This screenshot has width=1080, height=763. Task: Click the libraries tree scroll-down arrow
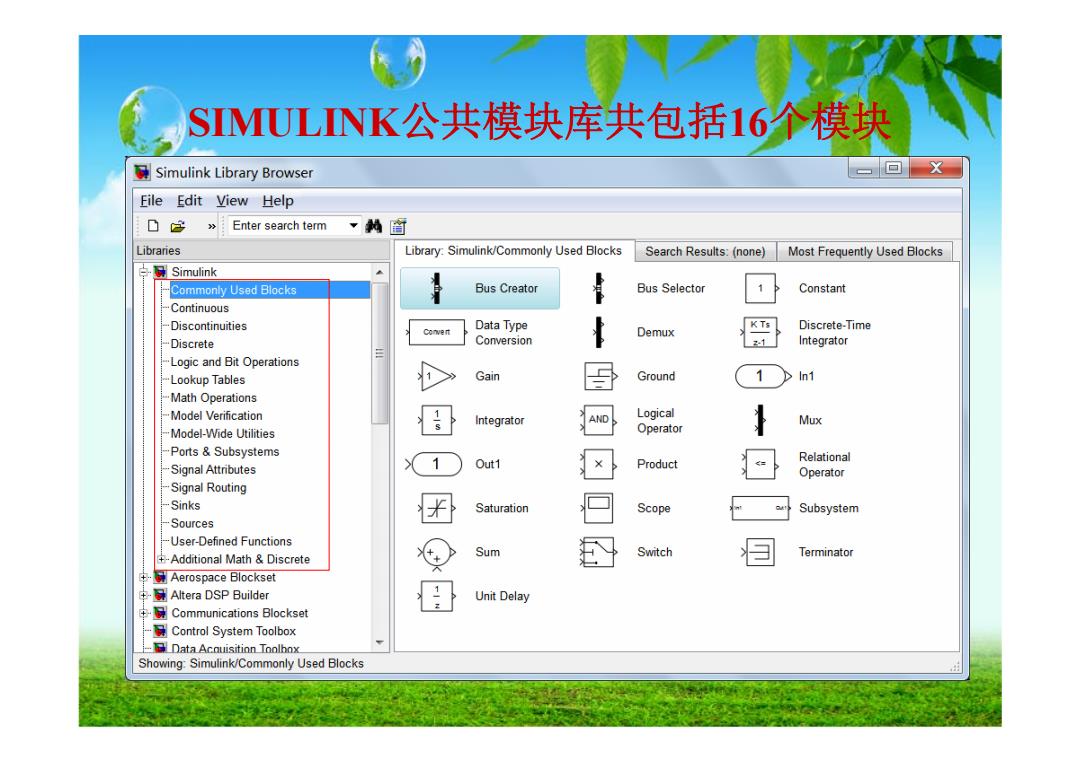380,642
